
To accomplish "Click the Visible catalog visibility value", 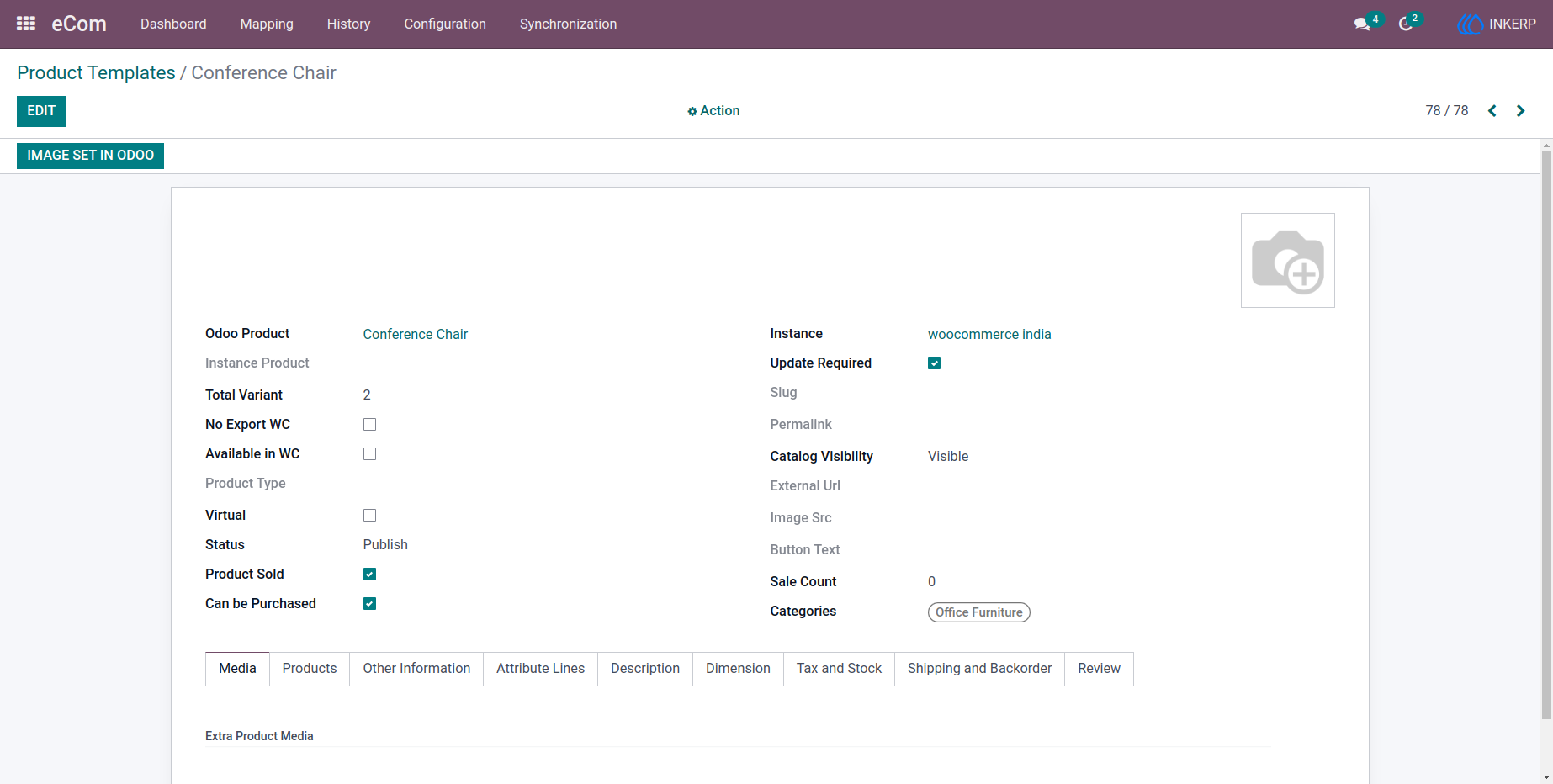I will click(x=948, y=457).
